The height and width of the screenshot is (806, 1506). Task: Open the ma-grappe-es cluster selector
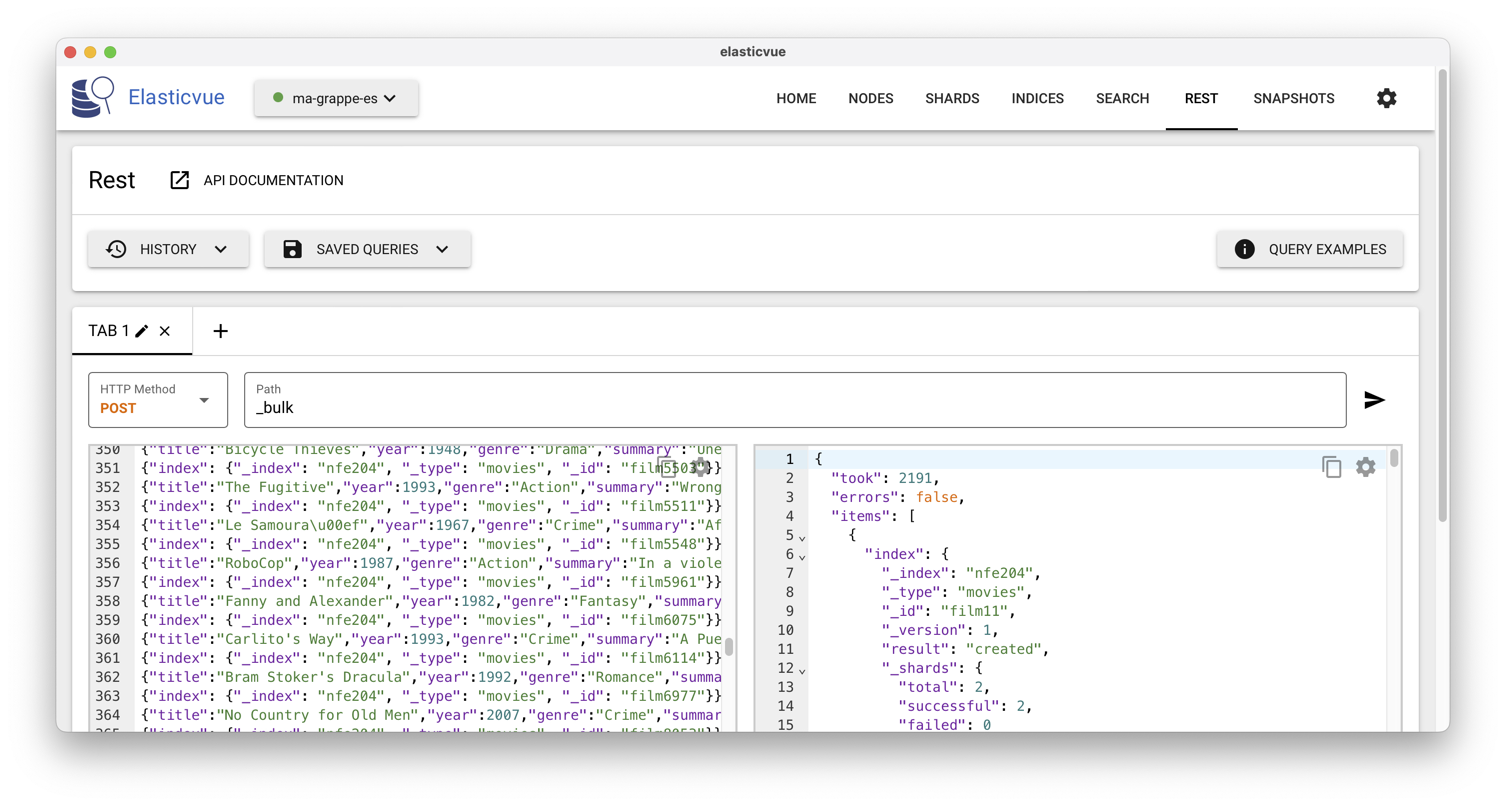[x=336, y=98]
